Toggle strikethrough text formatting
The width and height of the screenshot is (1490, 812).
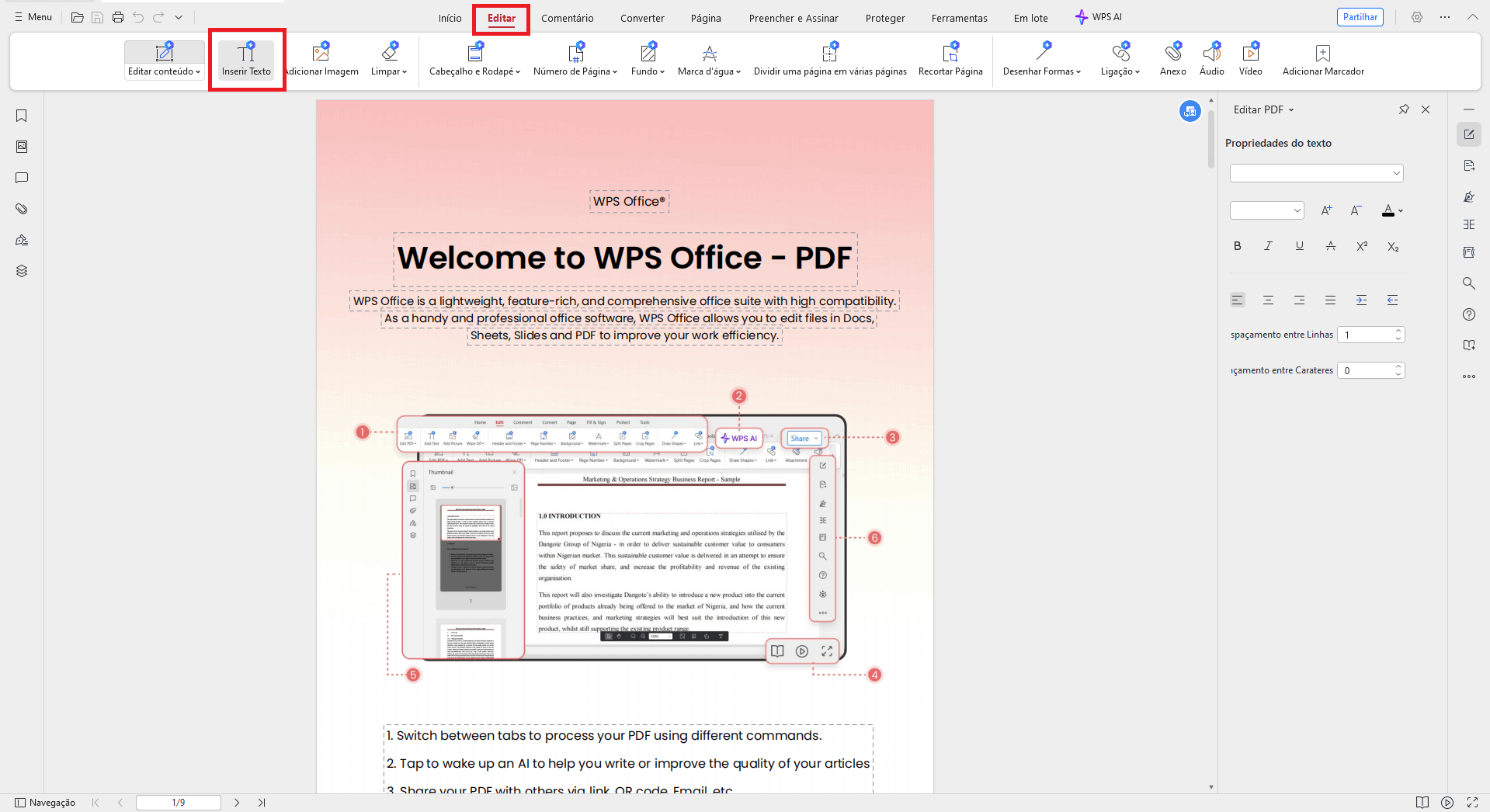click(1331, 246)
